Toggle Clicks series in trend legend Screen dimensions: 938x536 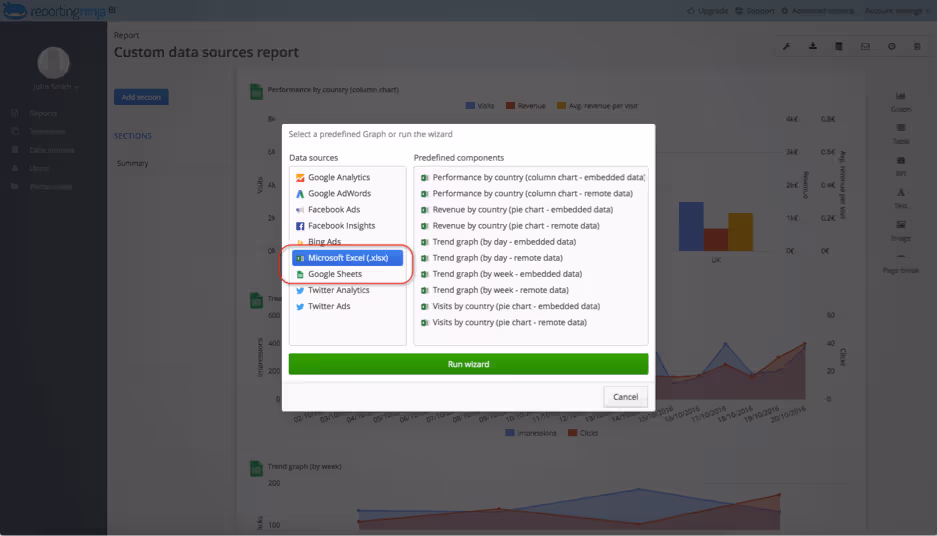pos(583,433)
